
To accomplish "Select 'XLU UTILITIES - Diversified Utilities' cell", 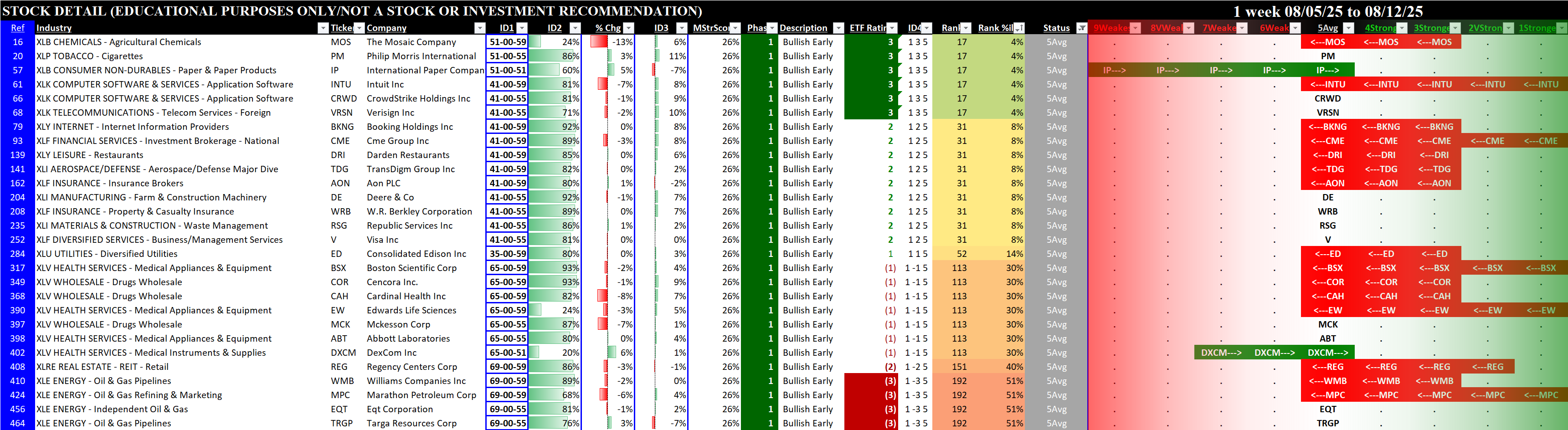I will (182, 254).
